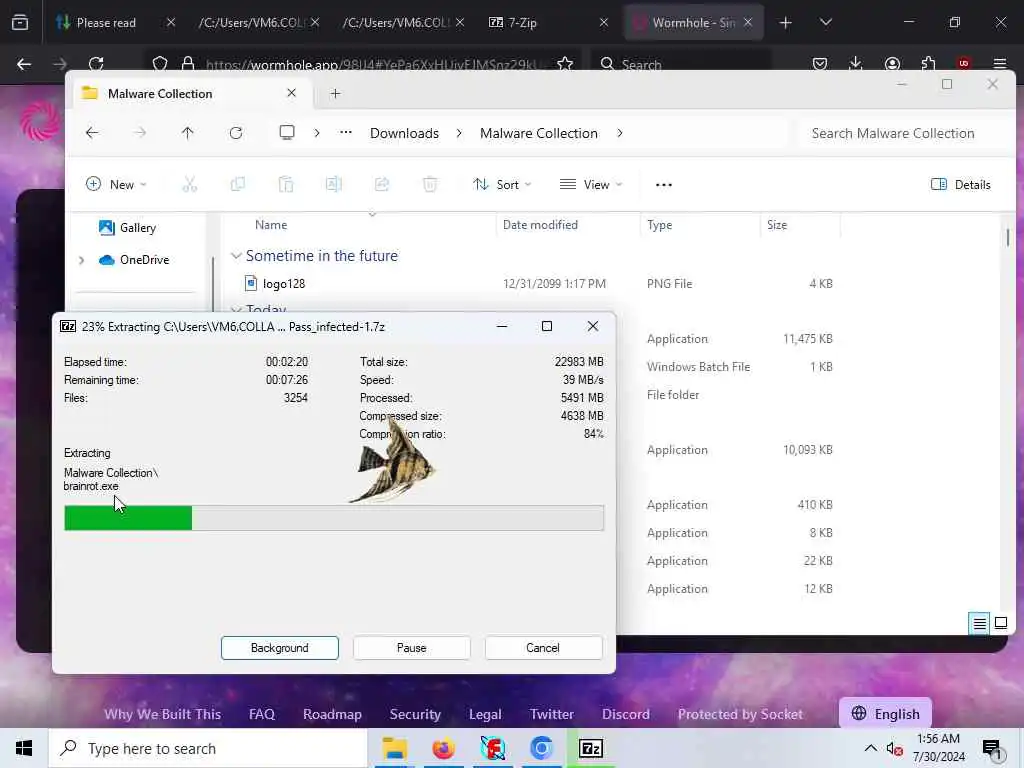This screenshot has height=768, width=1024.
Task: Pause the 7-Zip extraction
Action: coord(411,648)
